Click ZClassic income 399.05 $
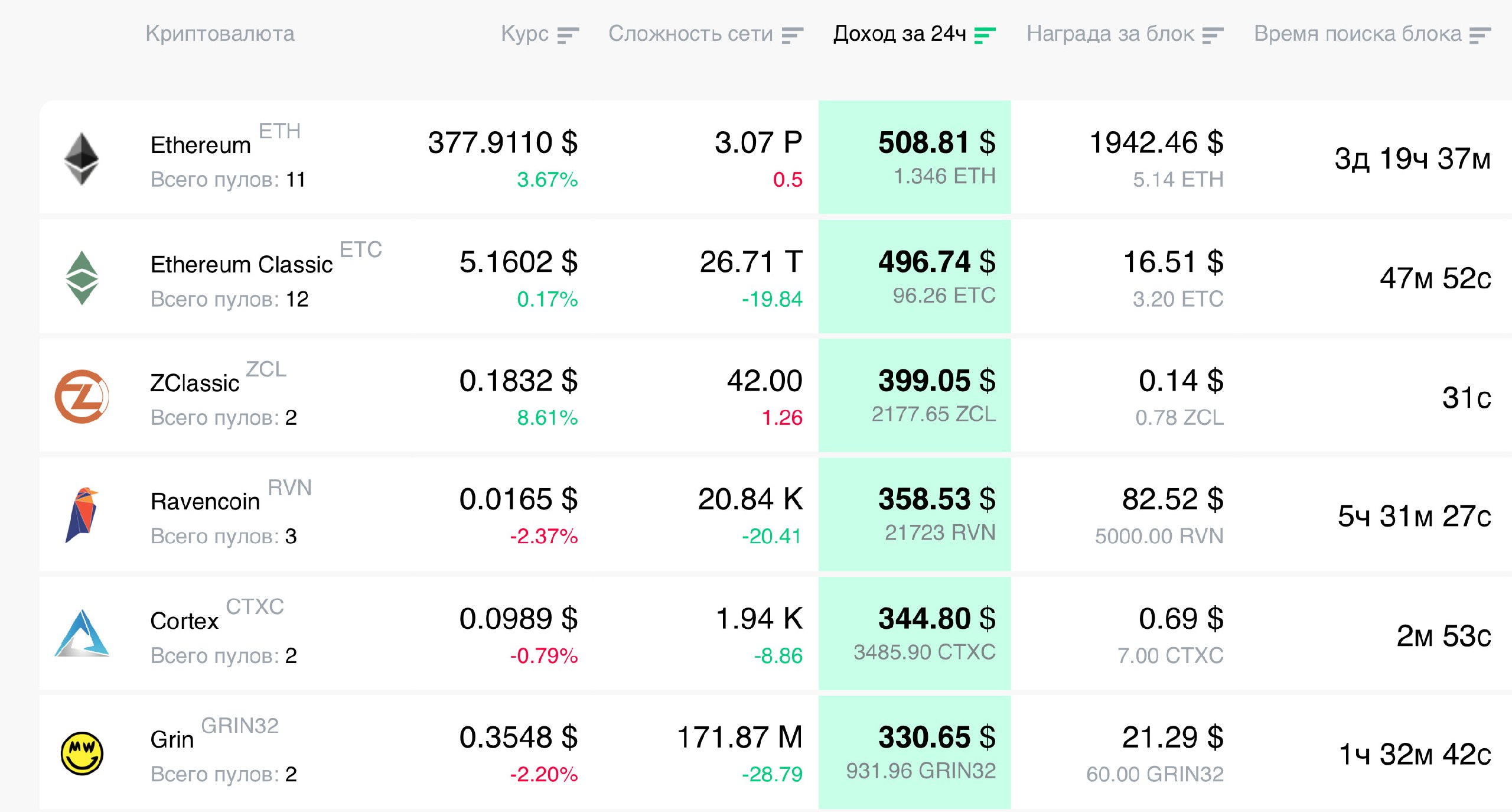Viewport: 1512px width, 812px height. click(x=937, y=381)
